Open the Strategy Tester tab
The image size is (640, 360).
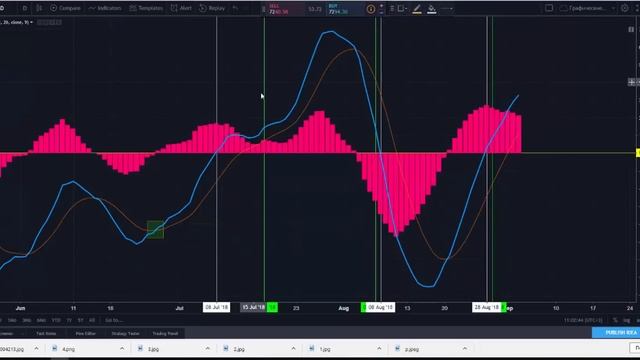[x=125, y=333]
